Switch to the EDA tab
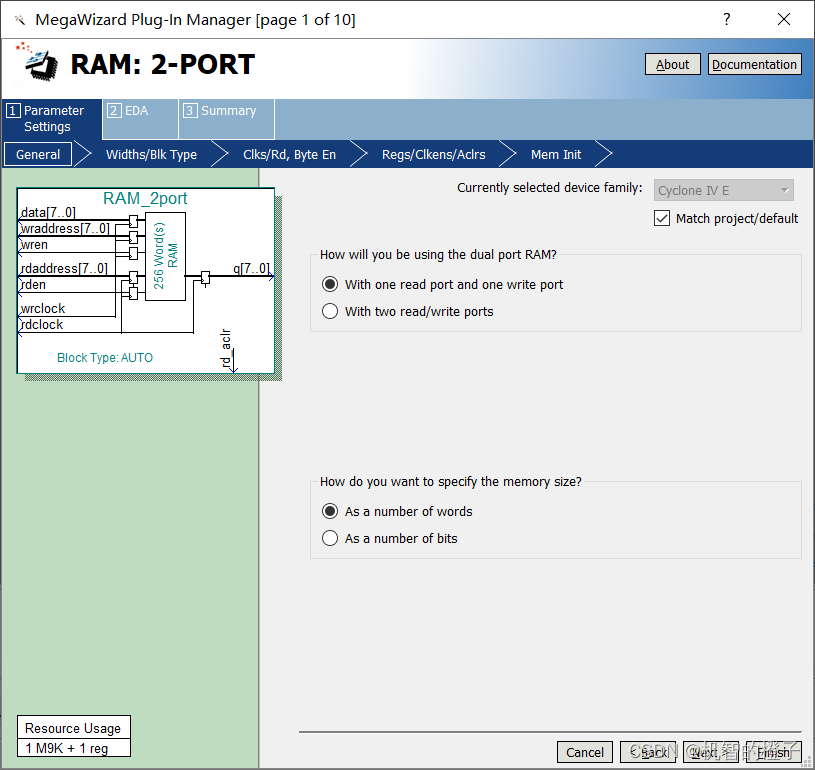The height and width of the screenshot is (770, 815). pyautogui.click(x=140, y=119)
